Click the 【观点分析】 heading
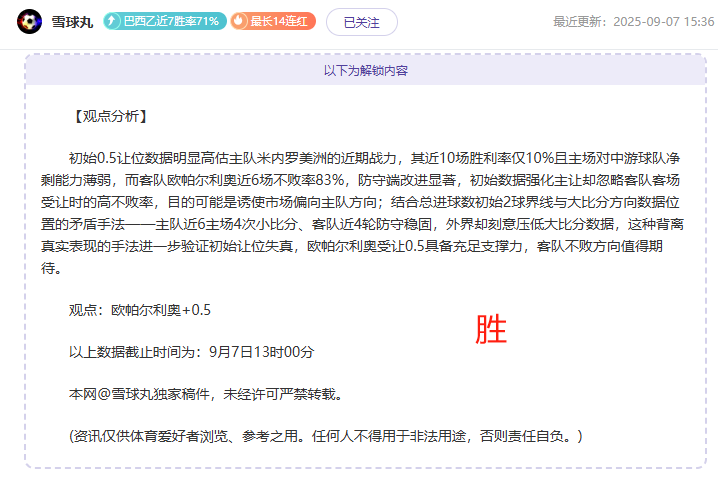 point(110,116)
